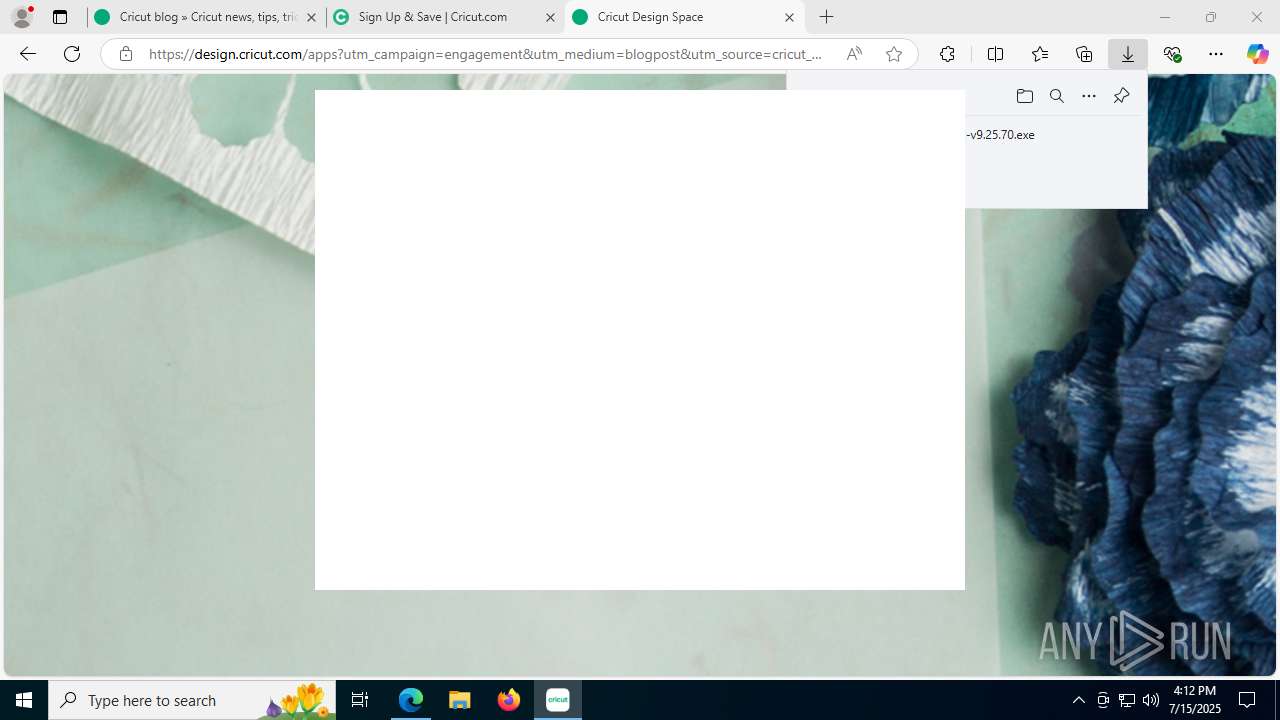Click the browser Back arrow
The image size is (1280, 720).
[x=27, y=54]
